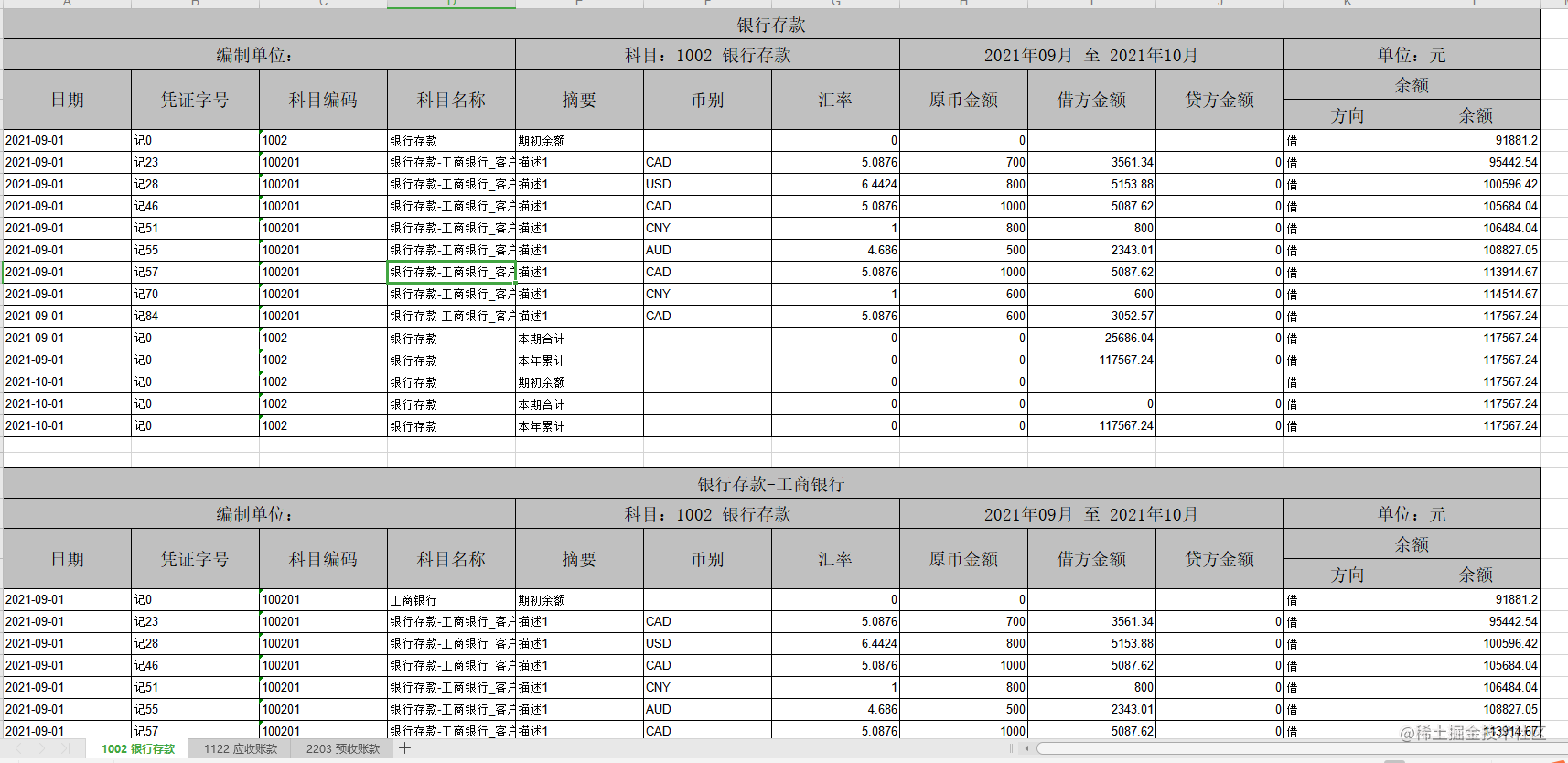
Task: Add a new sheet with the plus icon
Action: (405, 748)
